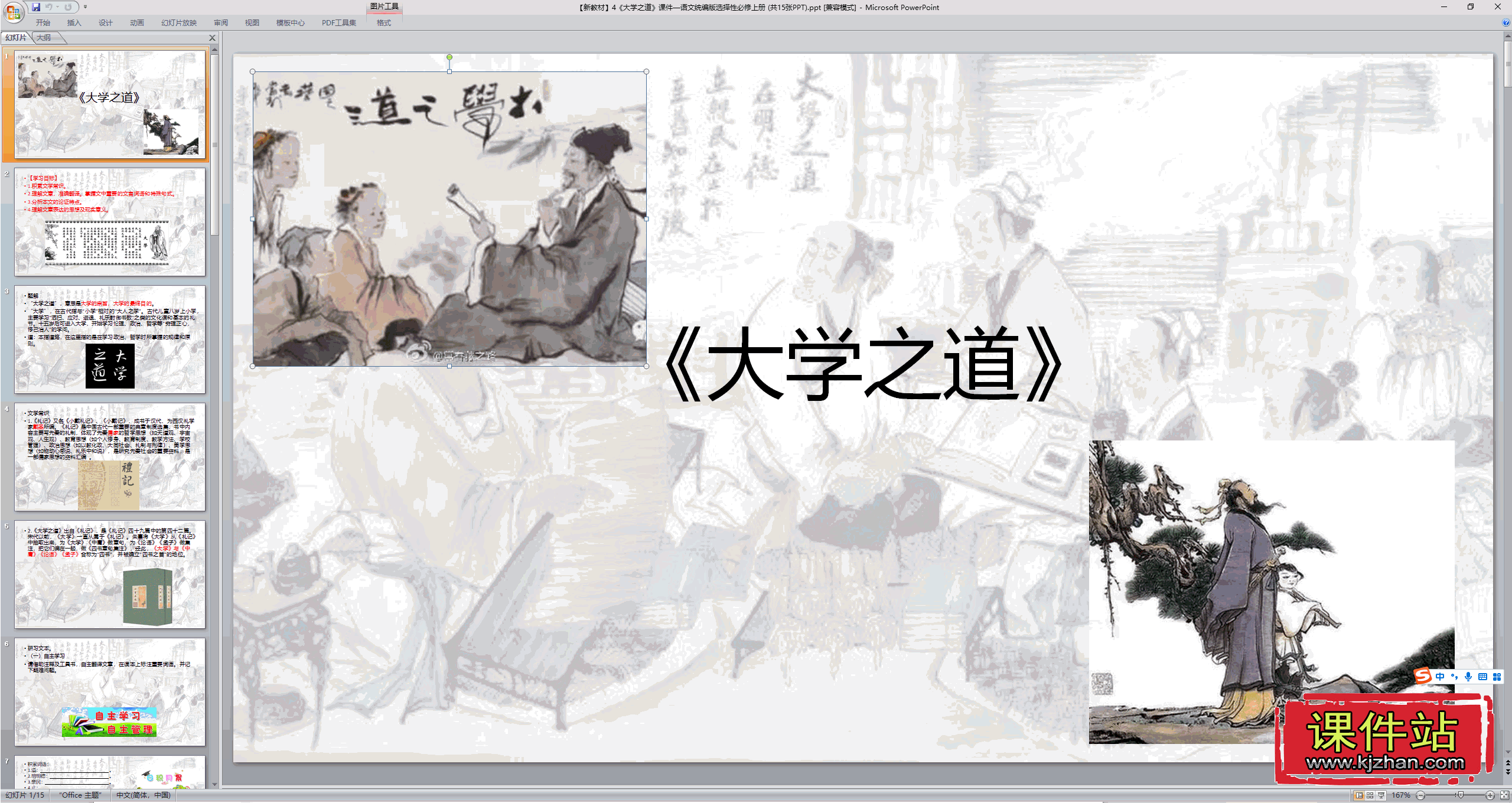The image size is (1512, 803).
Task: Open Customize Quick Access Toolbar dropdown
Action: pos(85,7)
